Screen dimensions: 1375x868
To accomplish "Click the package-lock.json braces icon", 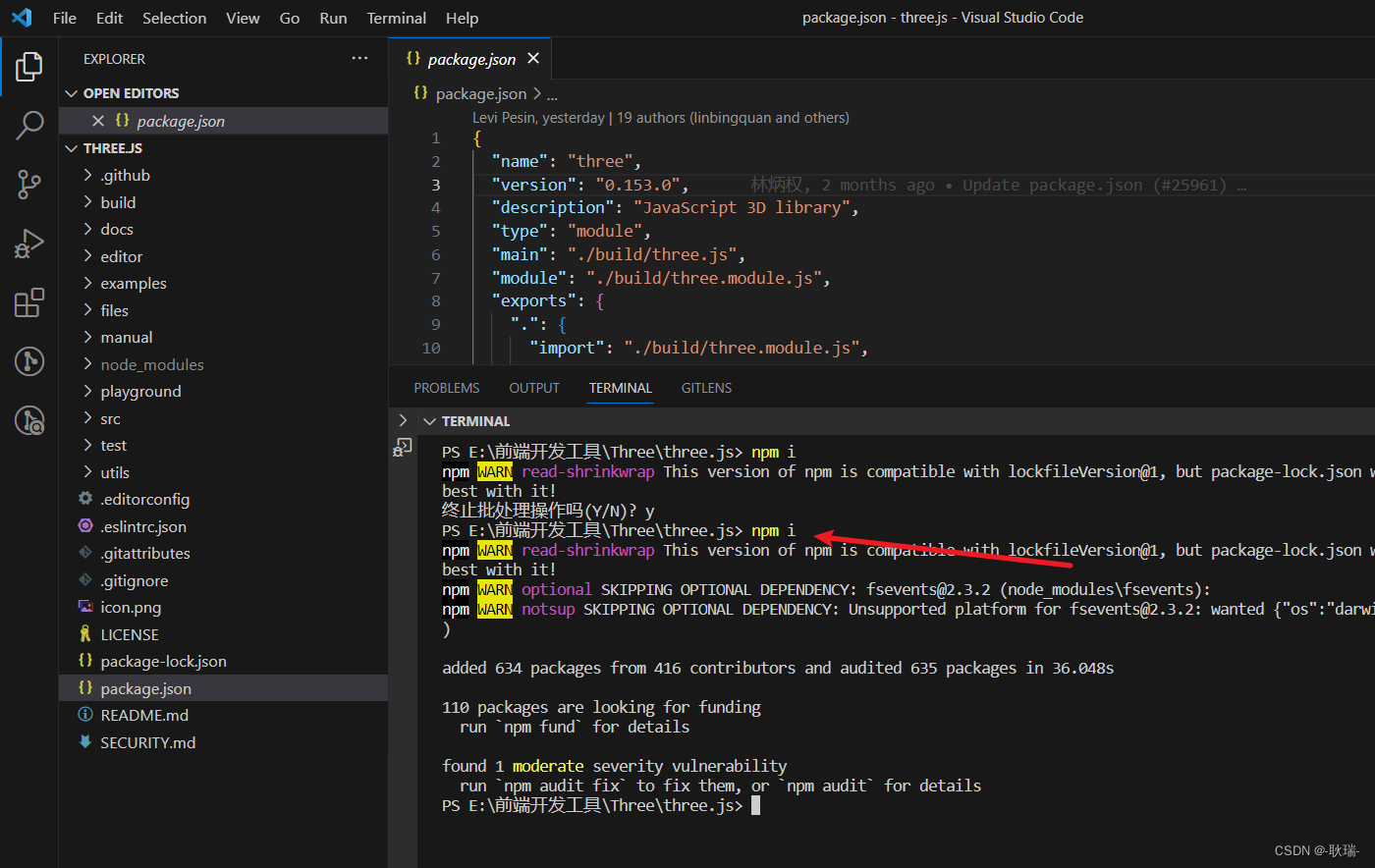I will [x=85, y=661].
